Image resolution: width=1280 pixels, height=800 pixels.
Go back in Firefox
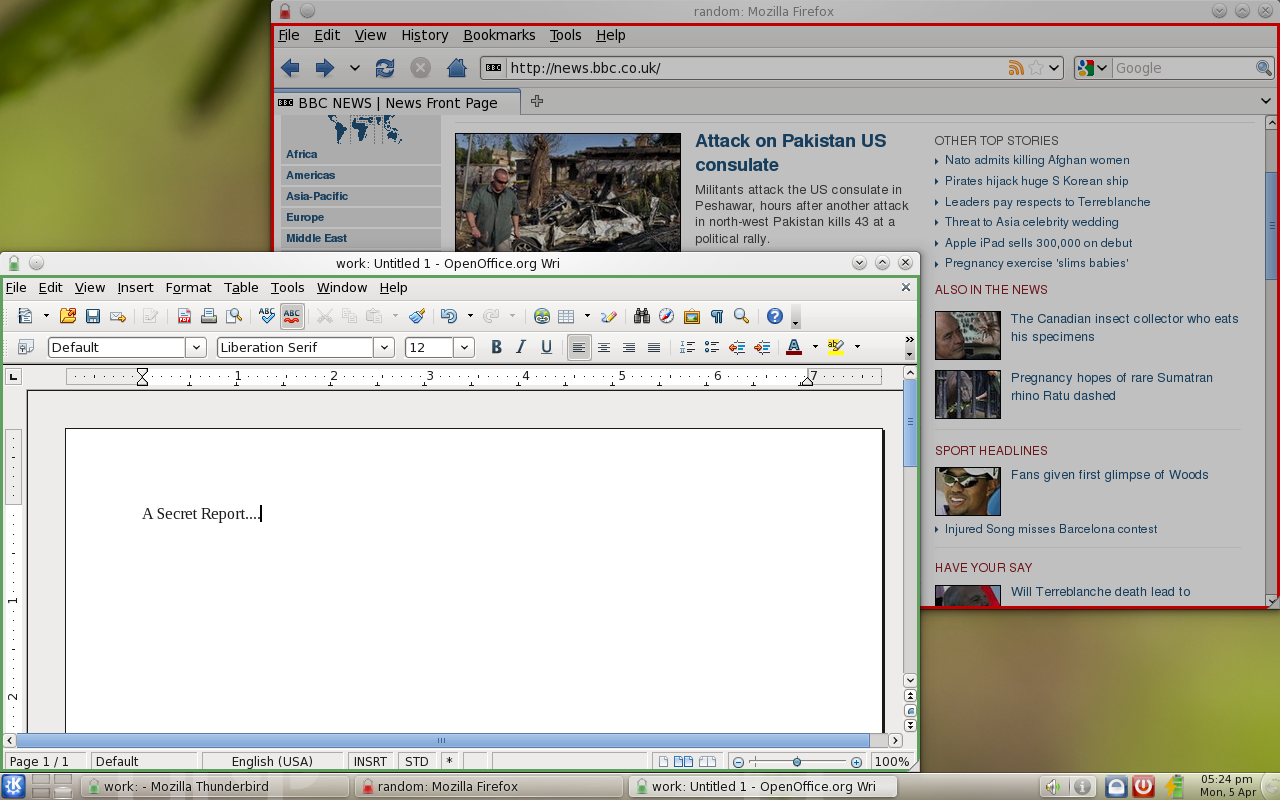[290, 68]
